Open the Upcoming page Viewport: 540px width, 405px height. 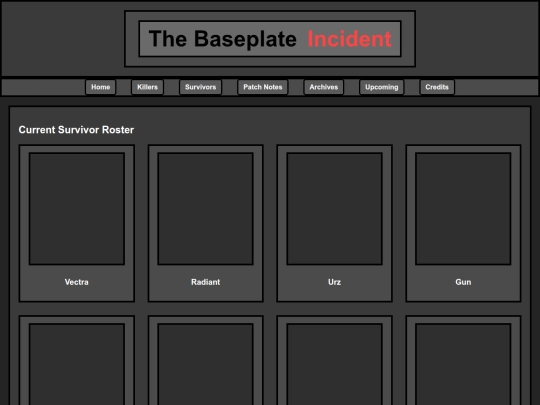tap(382, 87)
